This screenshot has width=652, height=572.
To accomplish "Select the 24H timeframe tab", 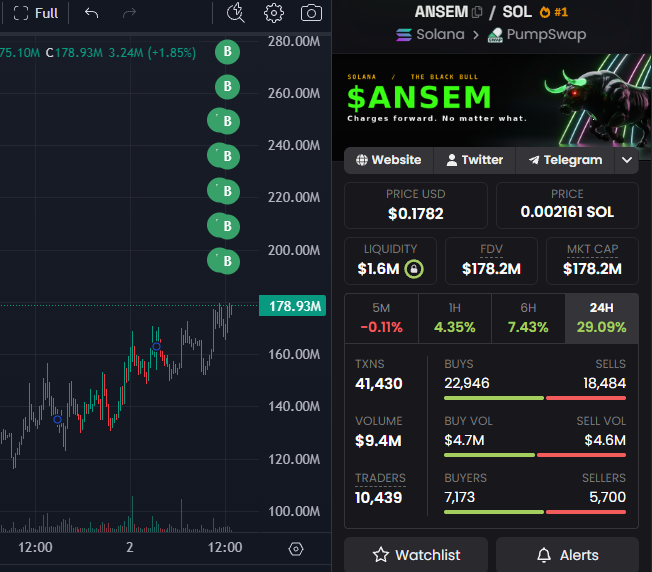I will (x=601, y=318).
